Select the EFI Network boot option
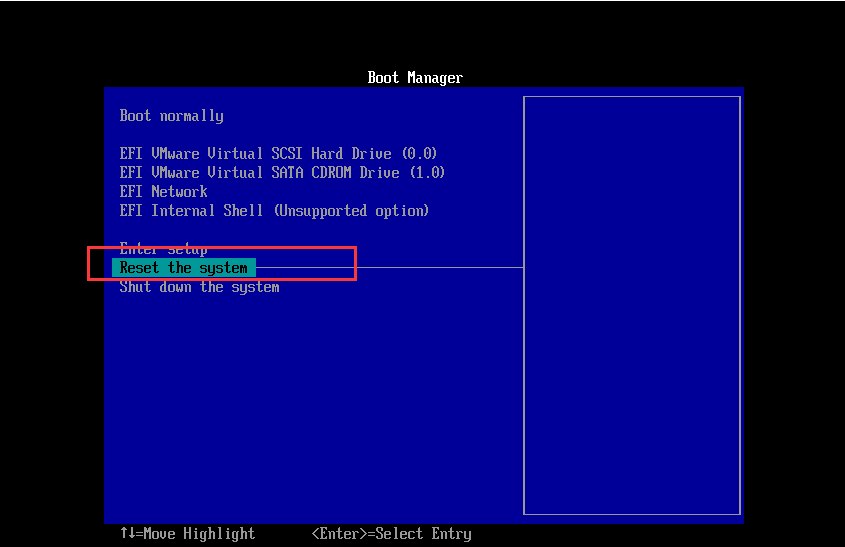 pos(163,192)
